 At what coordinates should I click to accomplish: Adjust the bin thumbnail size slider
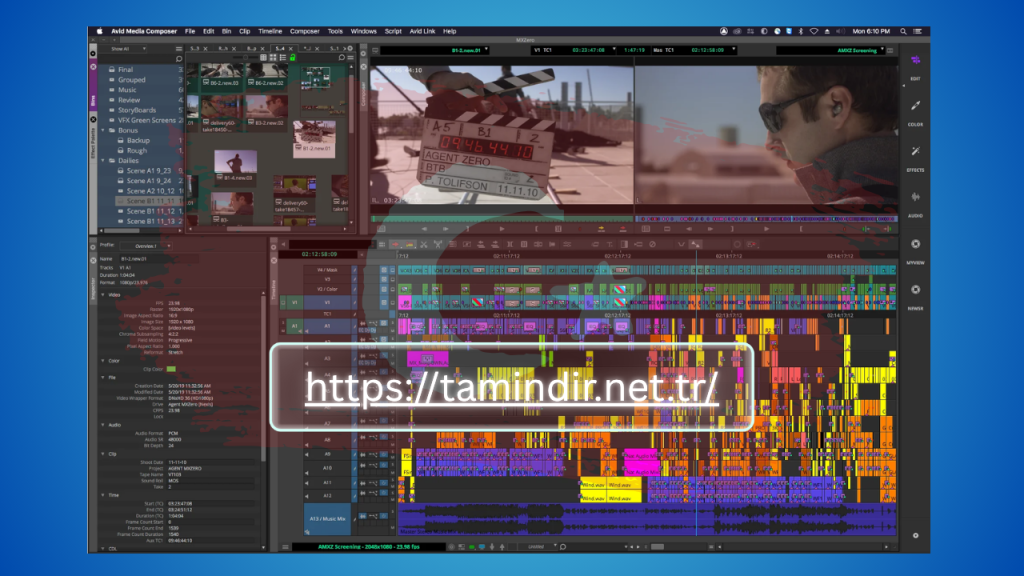pos(246,57)
